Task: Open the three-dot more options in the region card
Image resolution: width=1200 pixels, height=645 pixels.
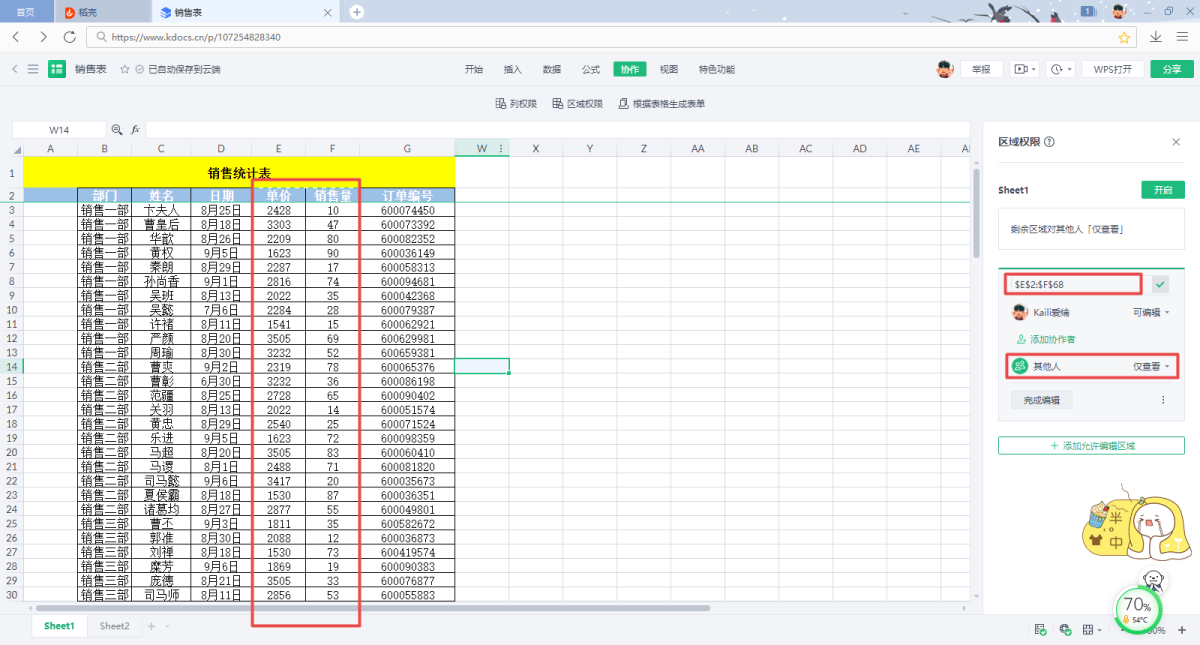Action: coord(1162,400)
